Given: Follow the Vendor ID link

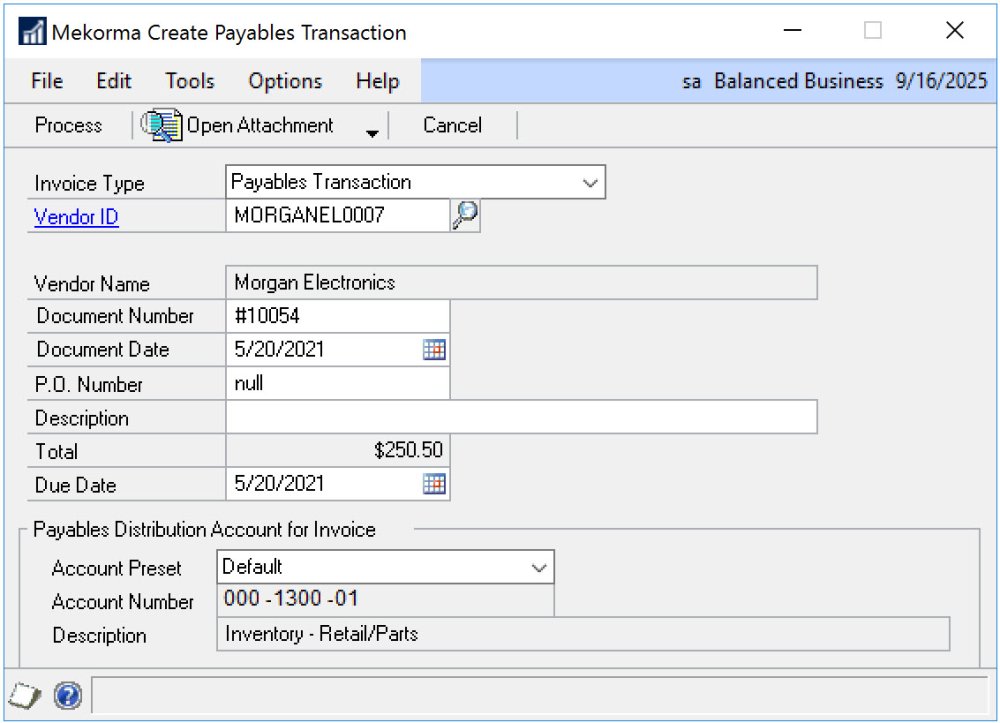Looking at the screenshot, I should point(75,217).
